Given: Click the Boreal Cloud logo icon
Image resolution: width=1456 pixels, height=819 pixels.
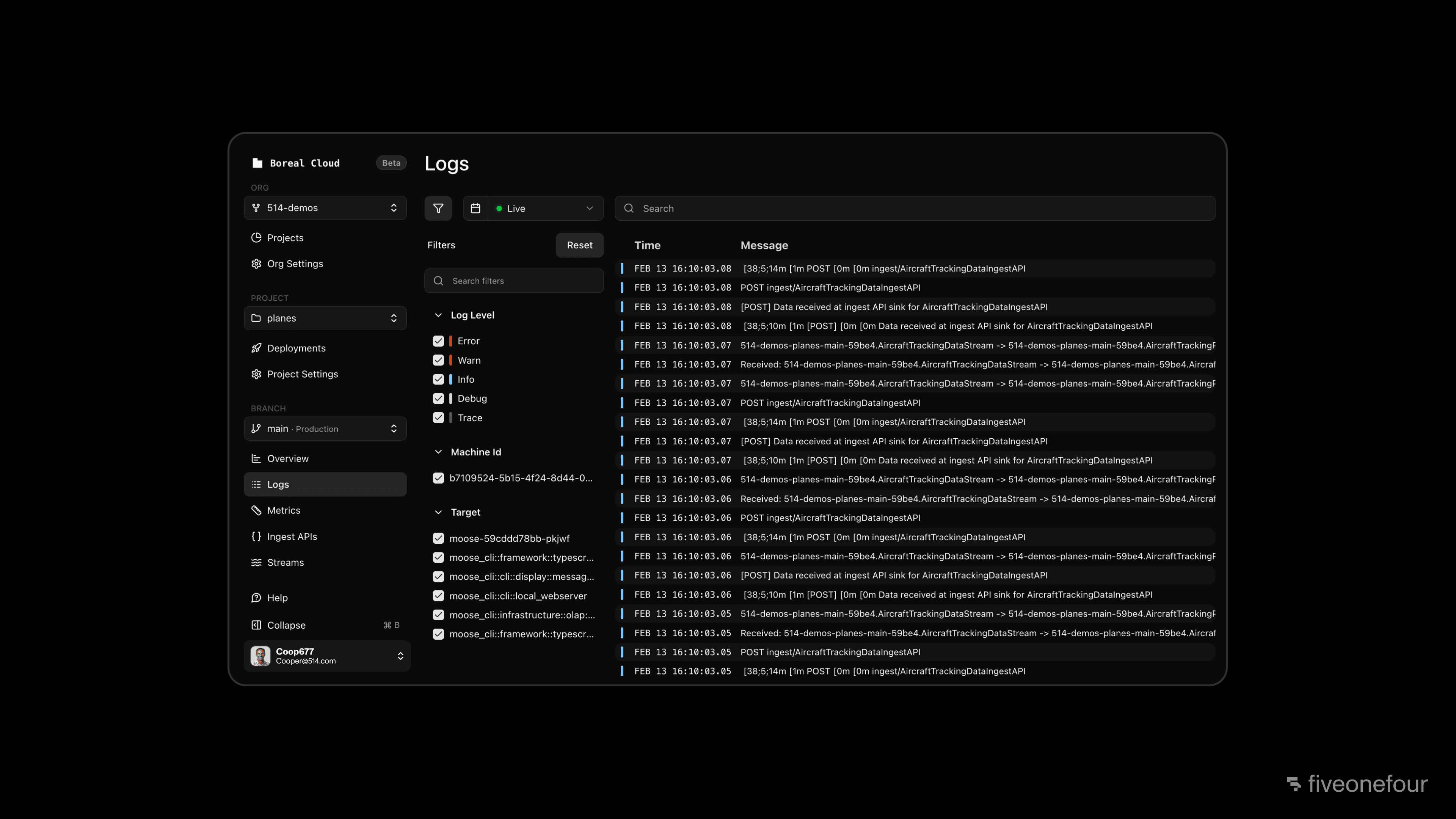Looking at the screenshot, I should [257, 163].
